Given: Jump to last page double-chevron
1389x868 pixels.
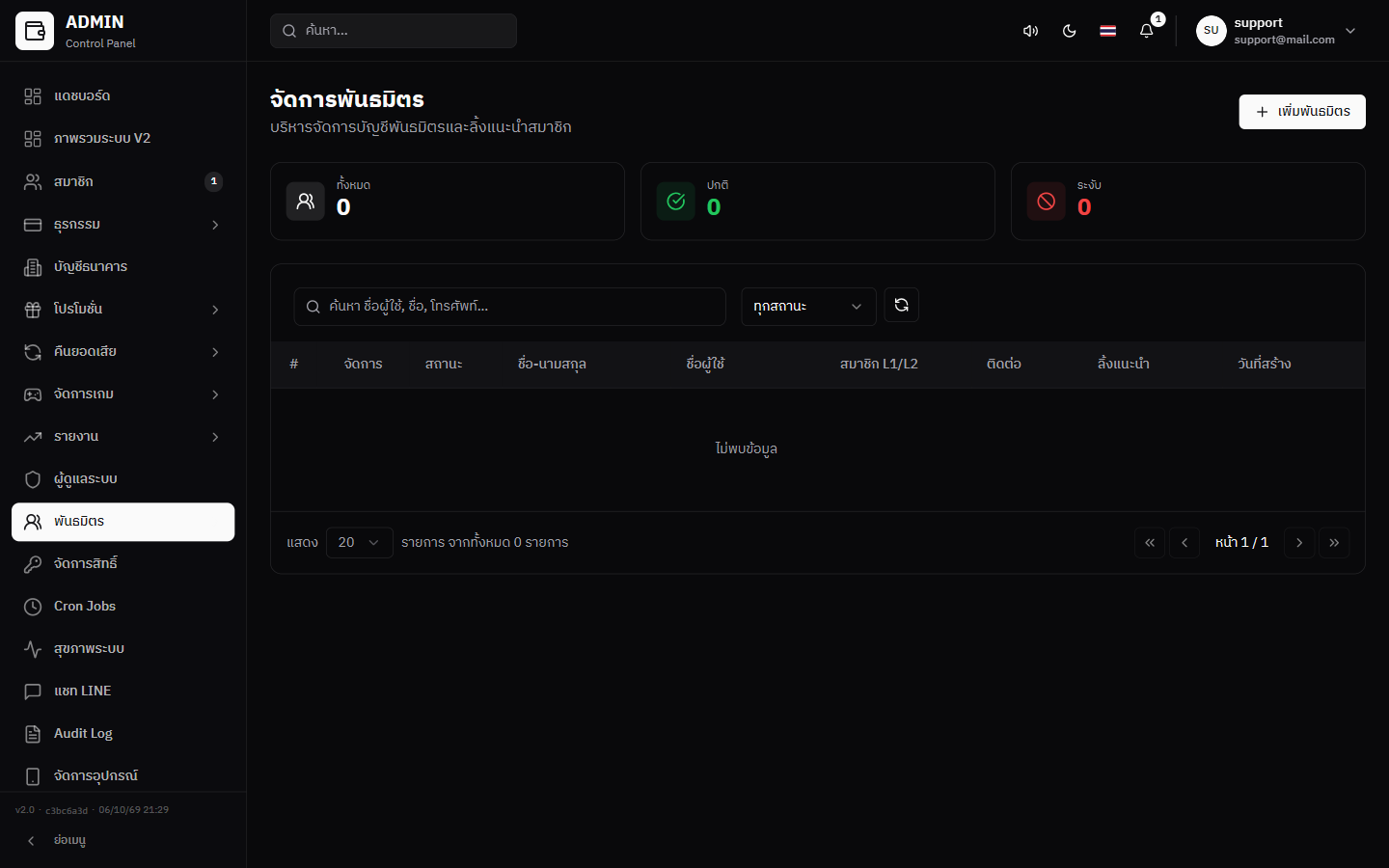Looking at the screenshot, I should click(x=1334, y=543).
